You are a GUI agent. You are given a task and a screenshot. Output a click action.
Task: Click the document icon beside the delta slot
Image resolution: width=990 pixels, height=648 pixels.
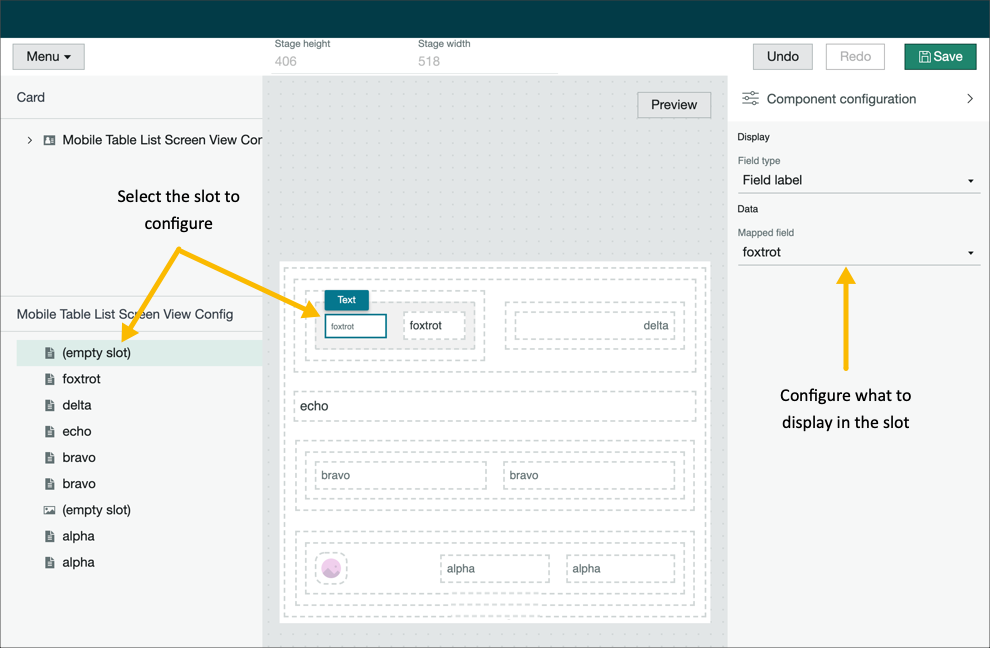[x=49, y=405]
